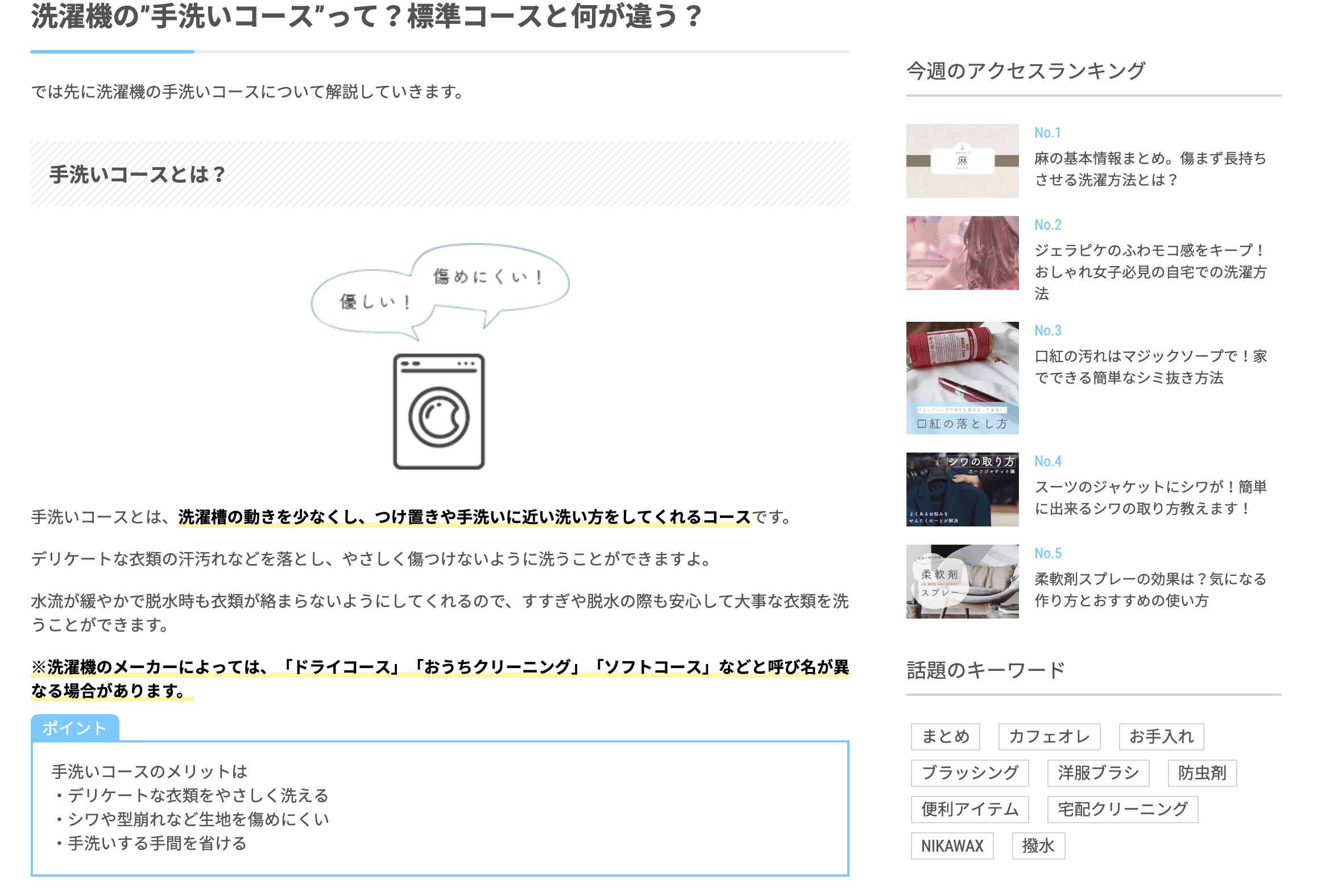Open the No.4 suit wrinkle thumbnail
The height and width of the screenshot is (896, 1334).
962,489
